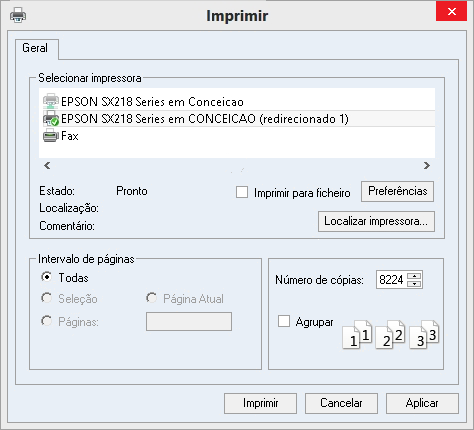
Task: Select the Todas radio button
Action: 47,277
